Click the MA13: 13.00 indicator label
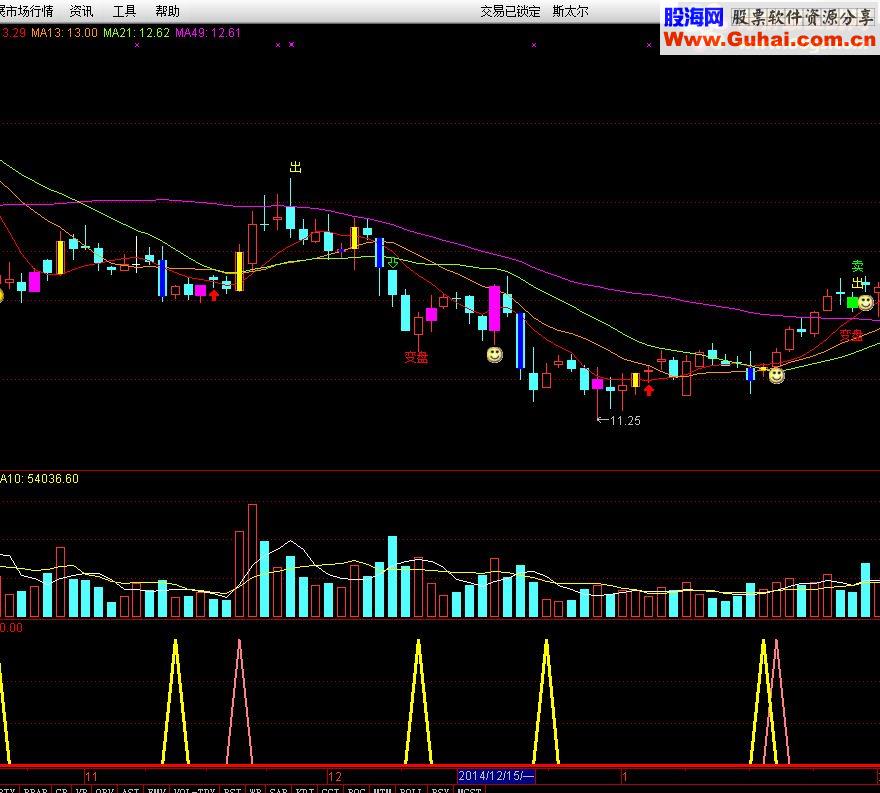This screenshot has width=880, height=793. click(65, 33)
